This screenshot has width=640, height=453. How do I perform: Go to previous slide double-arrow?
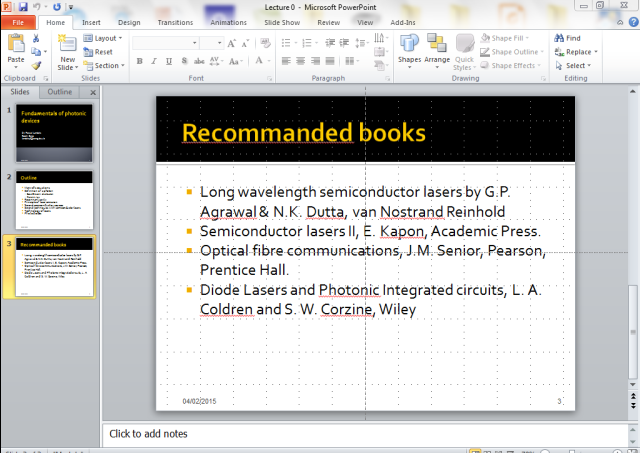(x=633, y=396)
